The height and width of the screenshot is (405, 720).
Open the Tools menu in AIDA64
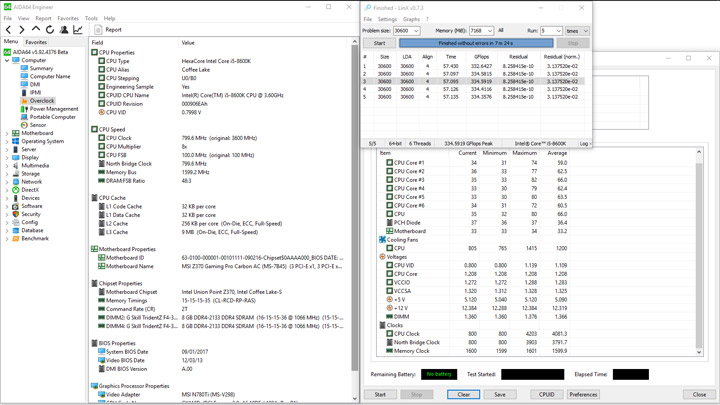pos(91,18)
